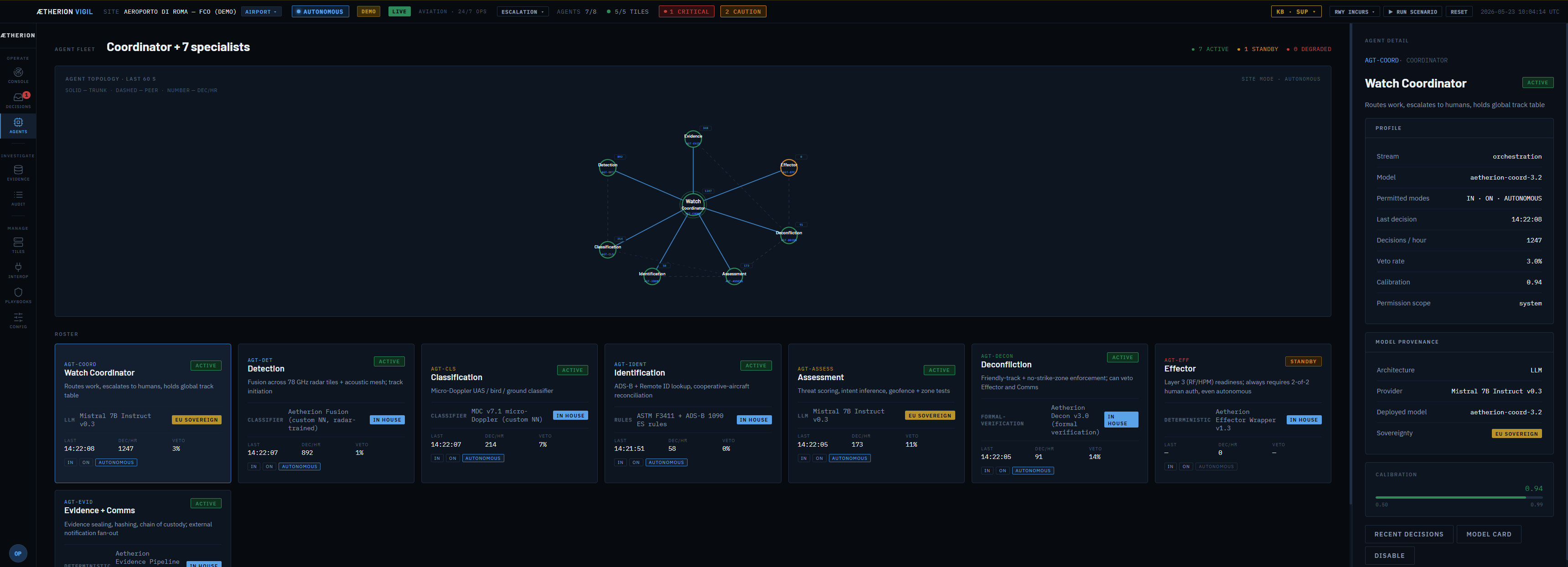The height and width of the screenshot is (567, 1568).
Task: Click the STANDBY badge on Effector card
Action: click(x=1303, y=361)
